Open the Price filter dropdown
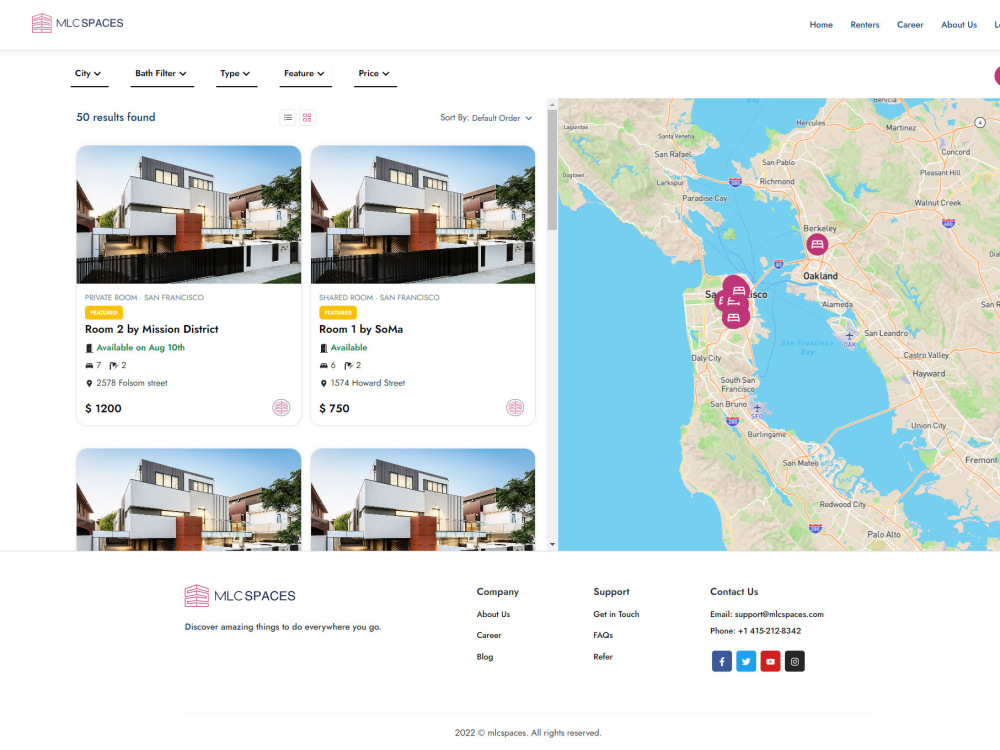Image resolution: width=1000 pixels, height=750 pixels. (x=374, y=73)
